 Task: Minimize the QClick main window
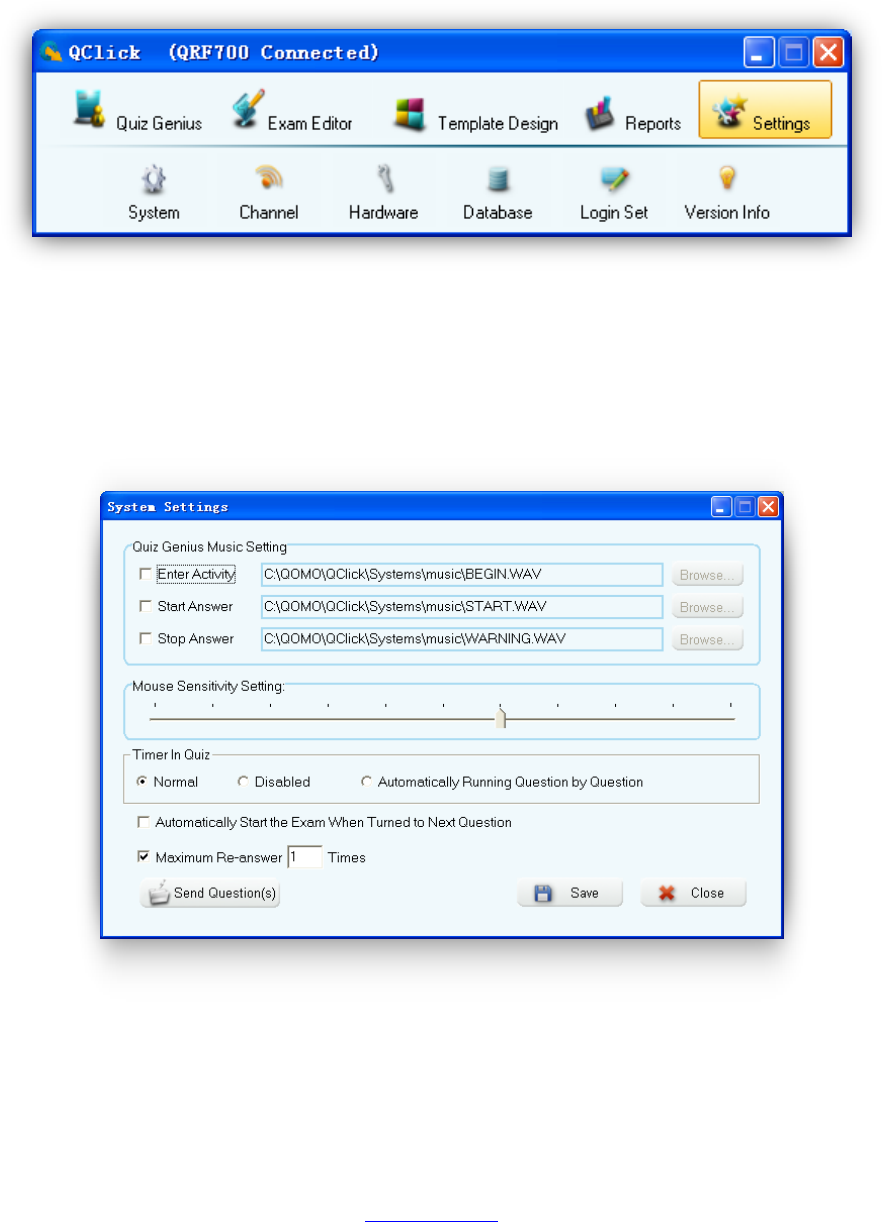(759, 52)
